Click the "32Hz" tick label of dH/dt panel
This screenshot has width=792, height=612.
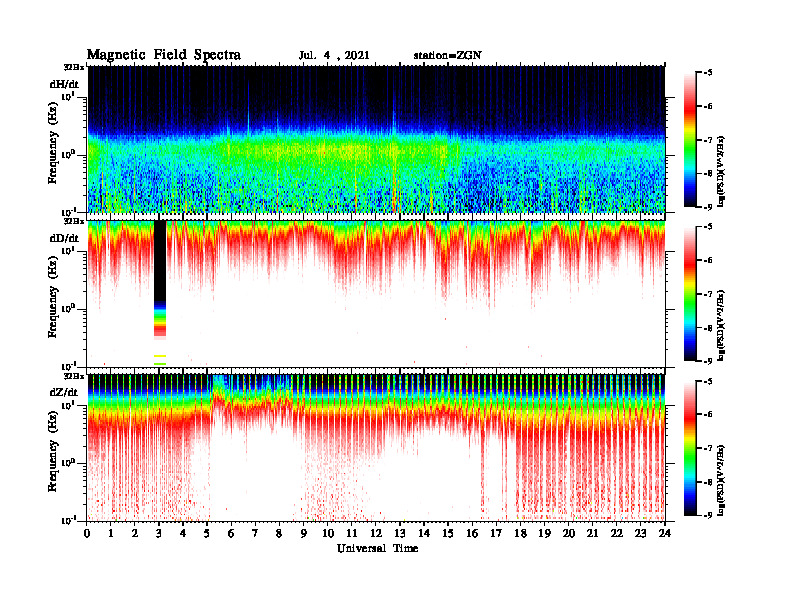[x=74, y=67]
